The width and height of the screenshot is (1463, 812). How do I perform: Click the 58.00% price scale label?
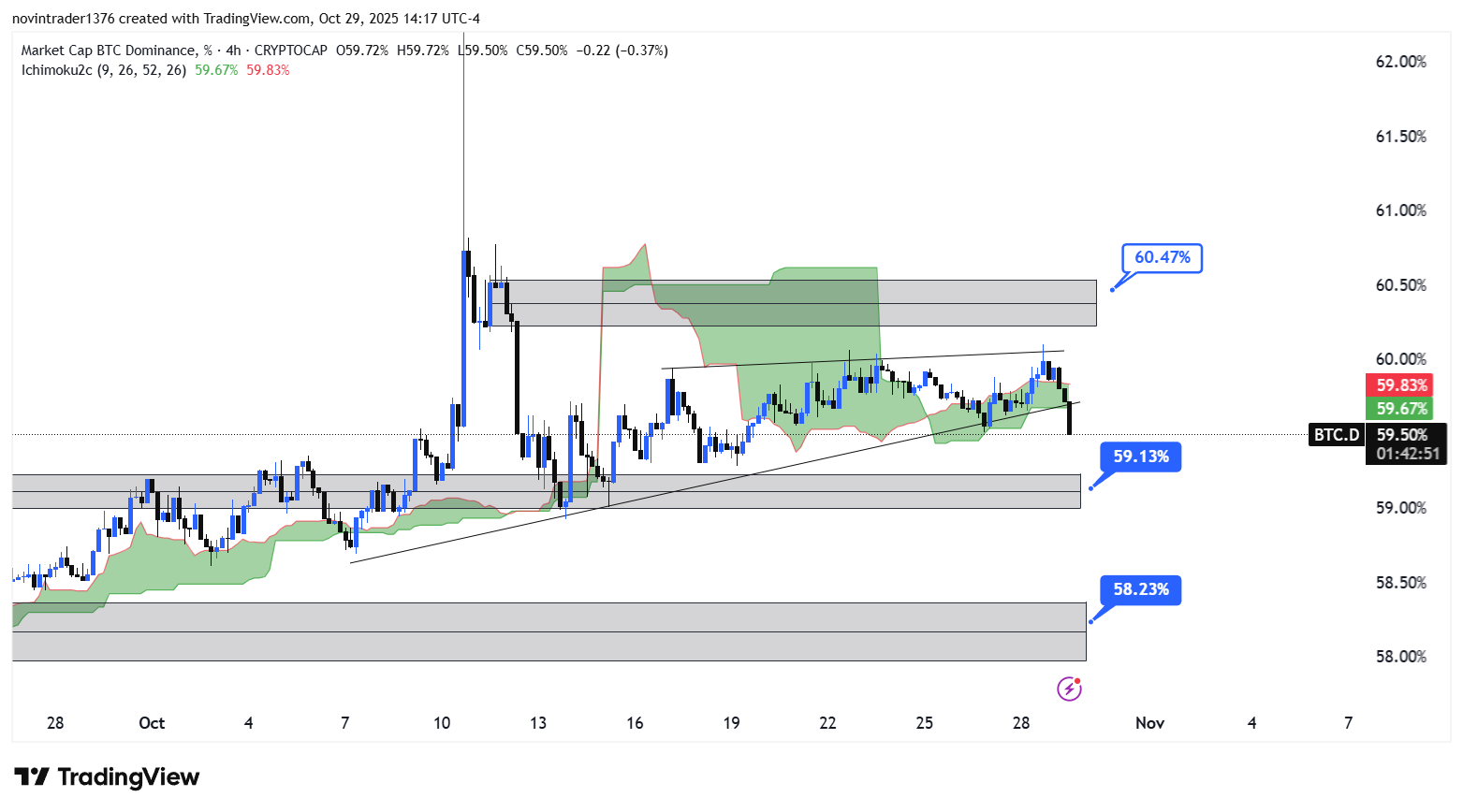[1400, 657]
